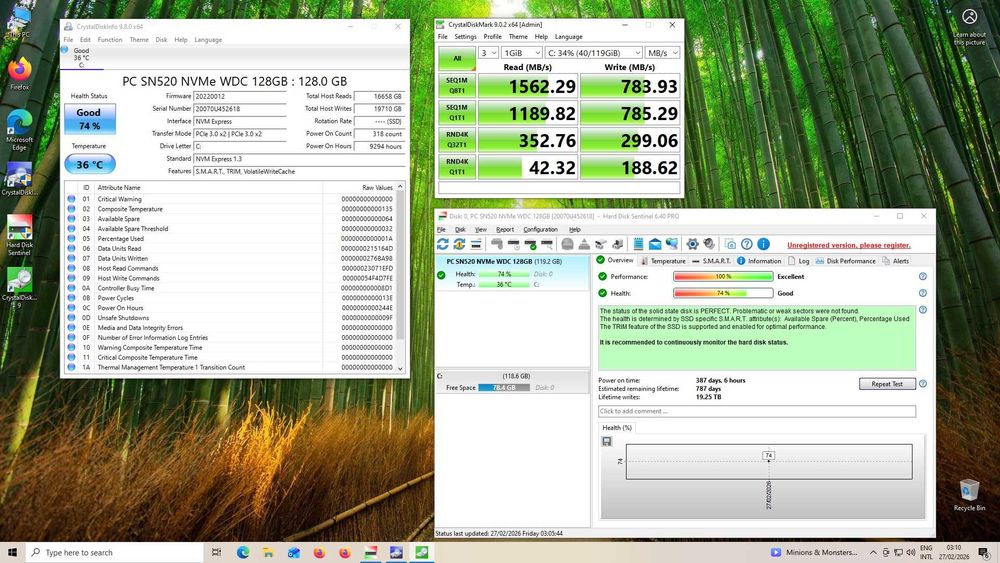Viewport: 1000px width, 563px height.
Task: Open the Windows Start menu
Action: click(12, 552)
